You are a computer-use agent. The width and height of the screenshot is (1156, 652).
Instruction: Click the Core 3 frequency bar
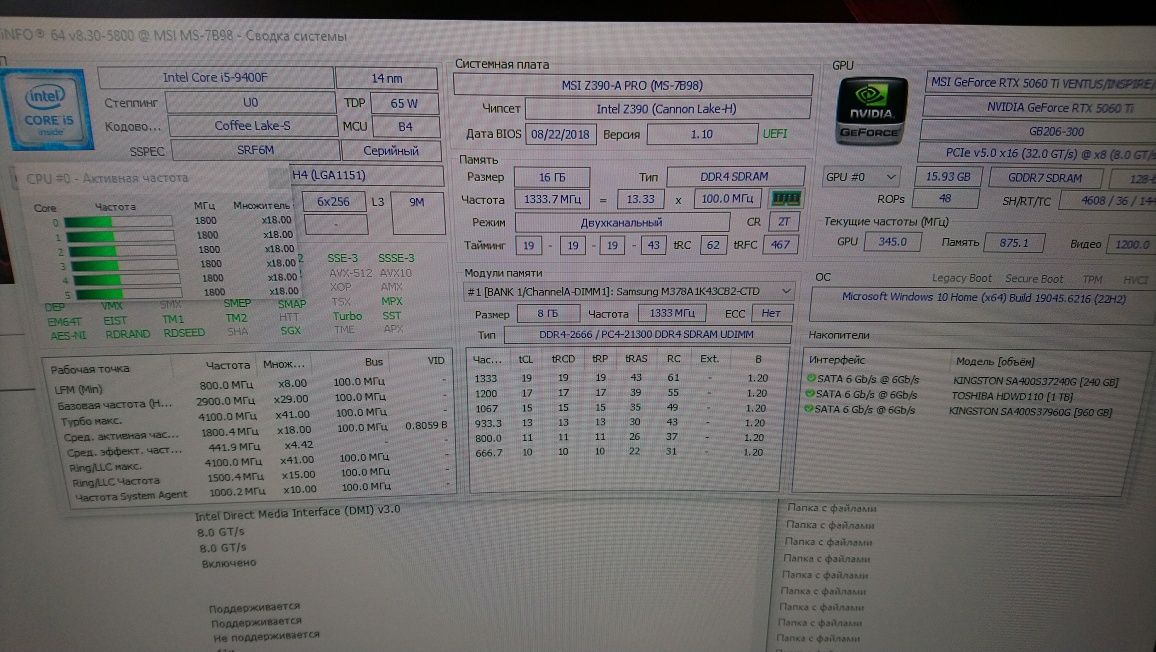124,265
